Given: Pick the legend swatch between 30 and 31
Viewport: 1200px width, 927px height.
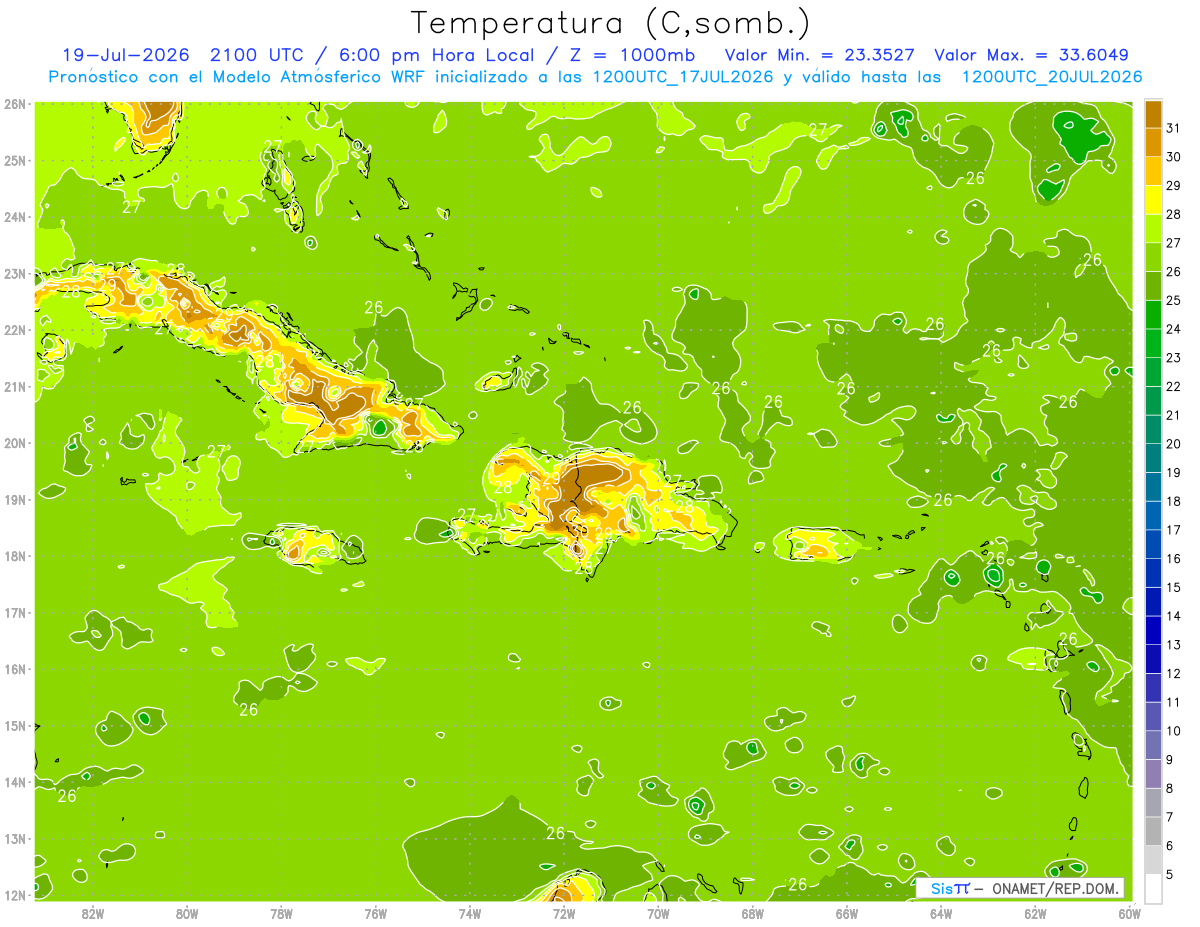Looking at the screenshot, I should click(x=1153, y=143).
